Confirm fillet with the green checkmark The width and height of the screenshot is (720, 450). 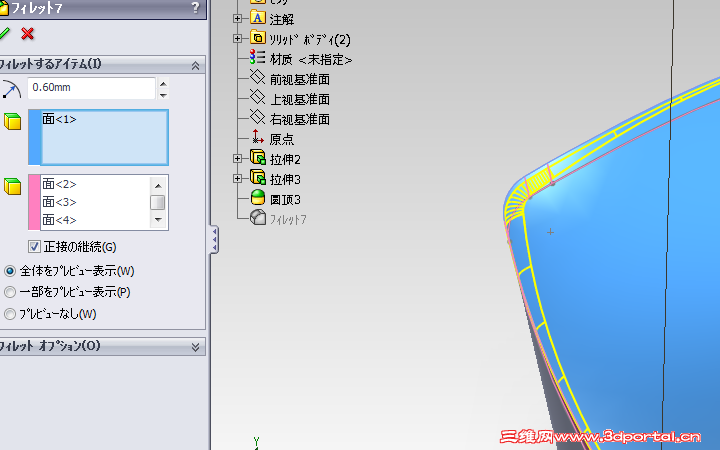coord(4,34)
